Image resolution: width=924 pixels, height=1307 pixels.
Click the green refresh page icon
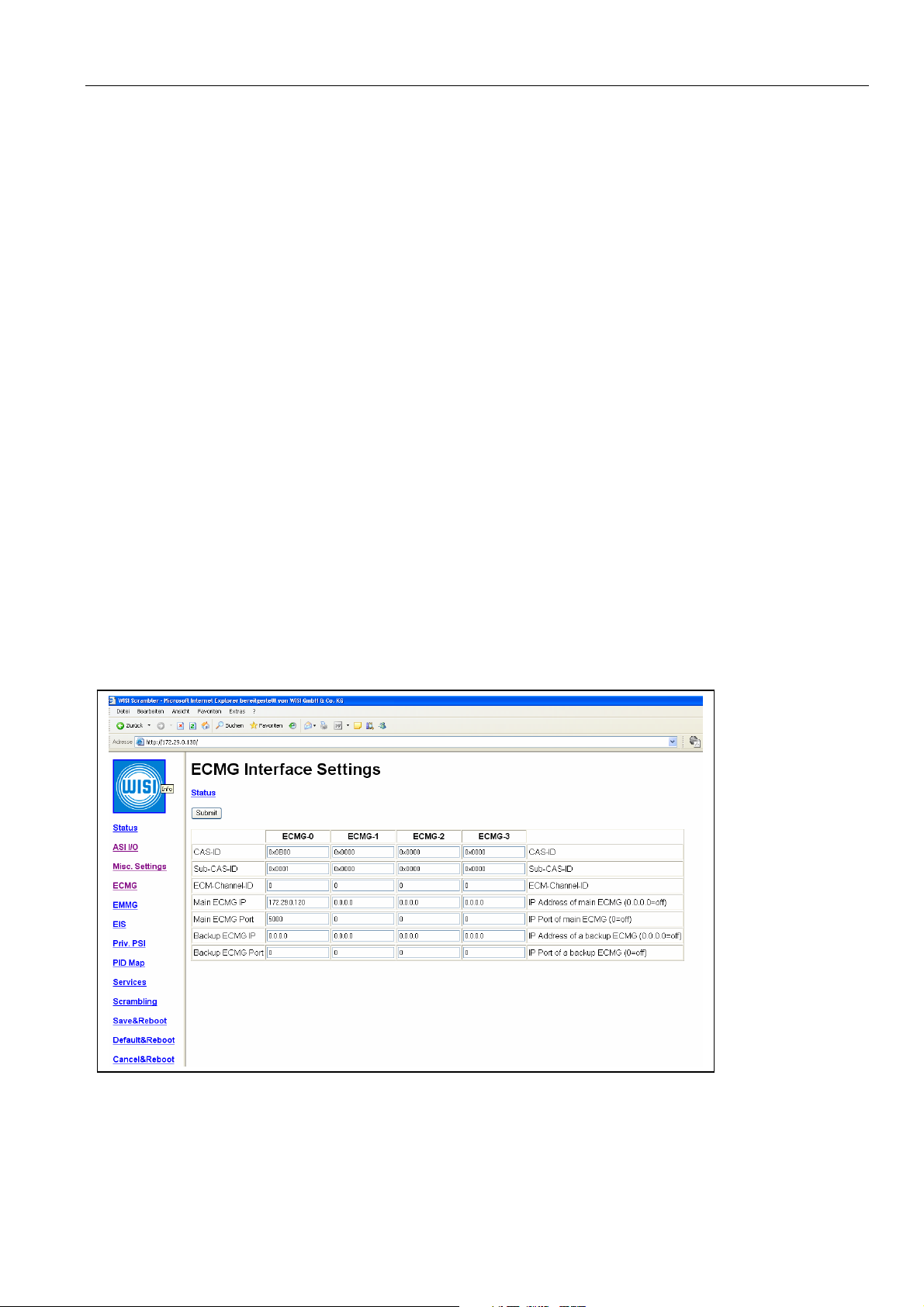[192, 726]
